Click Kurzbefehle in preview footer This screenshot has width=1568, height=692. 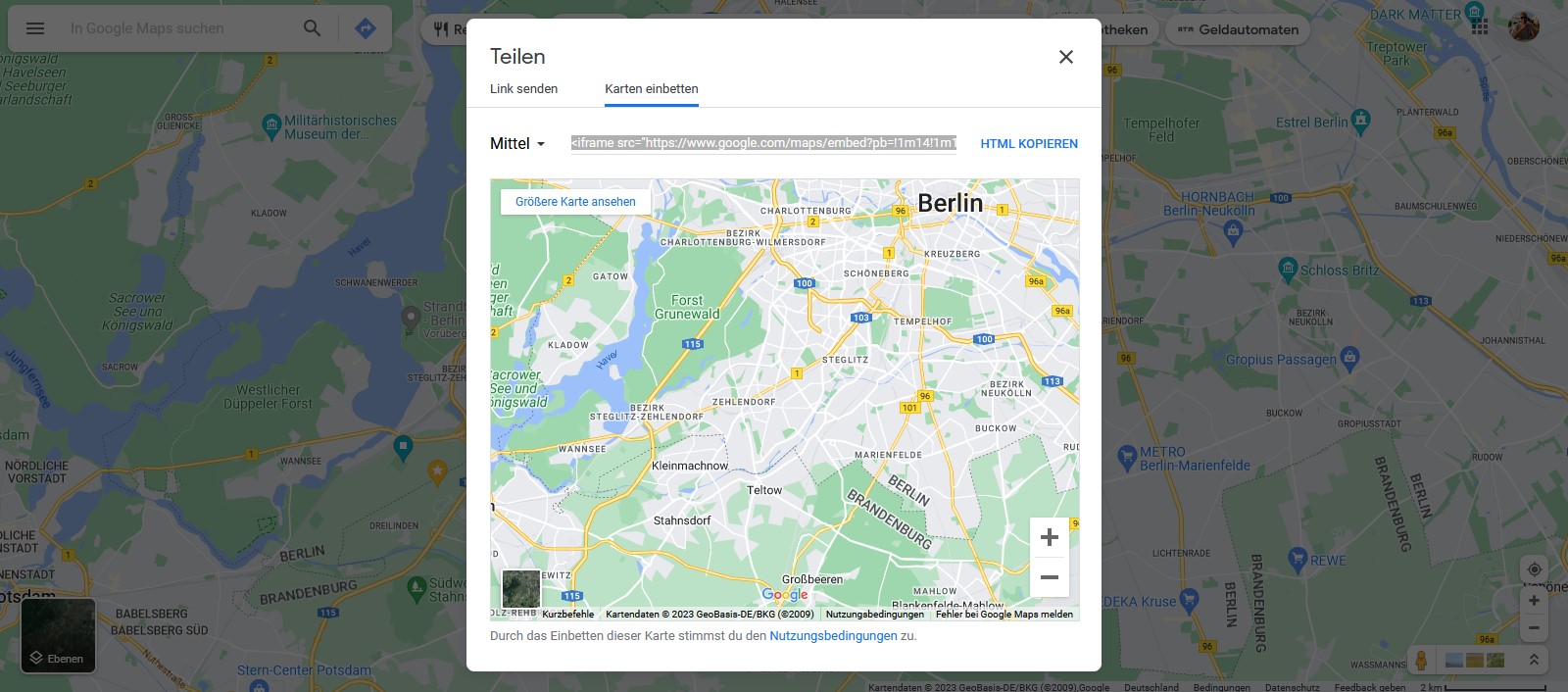tap(568, 615)
